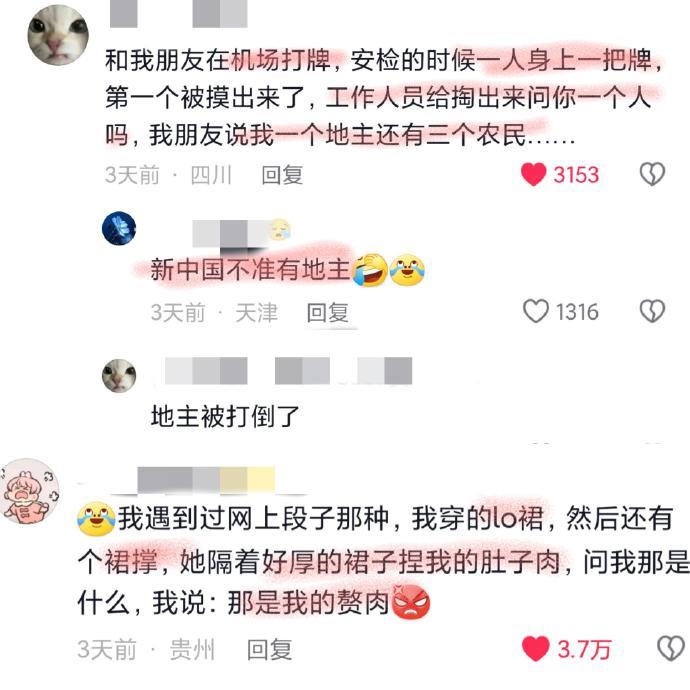Tap the 3153 like count number
Viewport: 690px width, 690px height.
tap(576, 175)
